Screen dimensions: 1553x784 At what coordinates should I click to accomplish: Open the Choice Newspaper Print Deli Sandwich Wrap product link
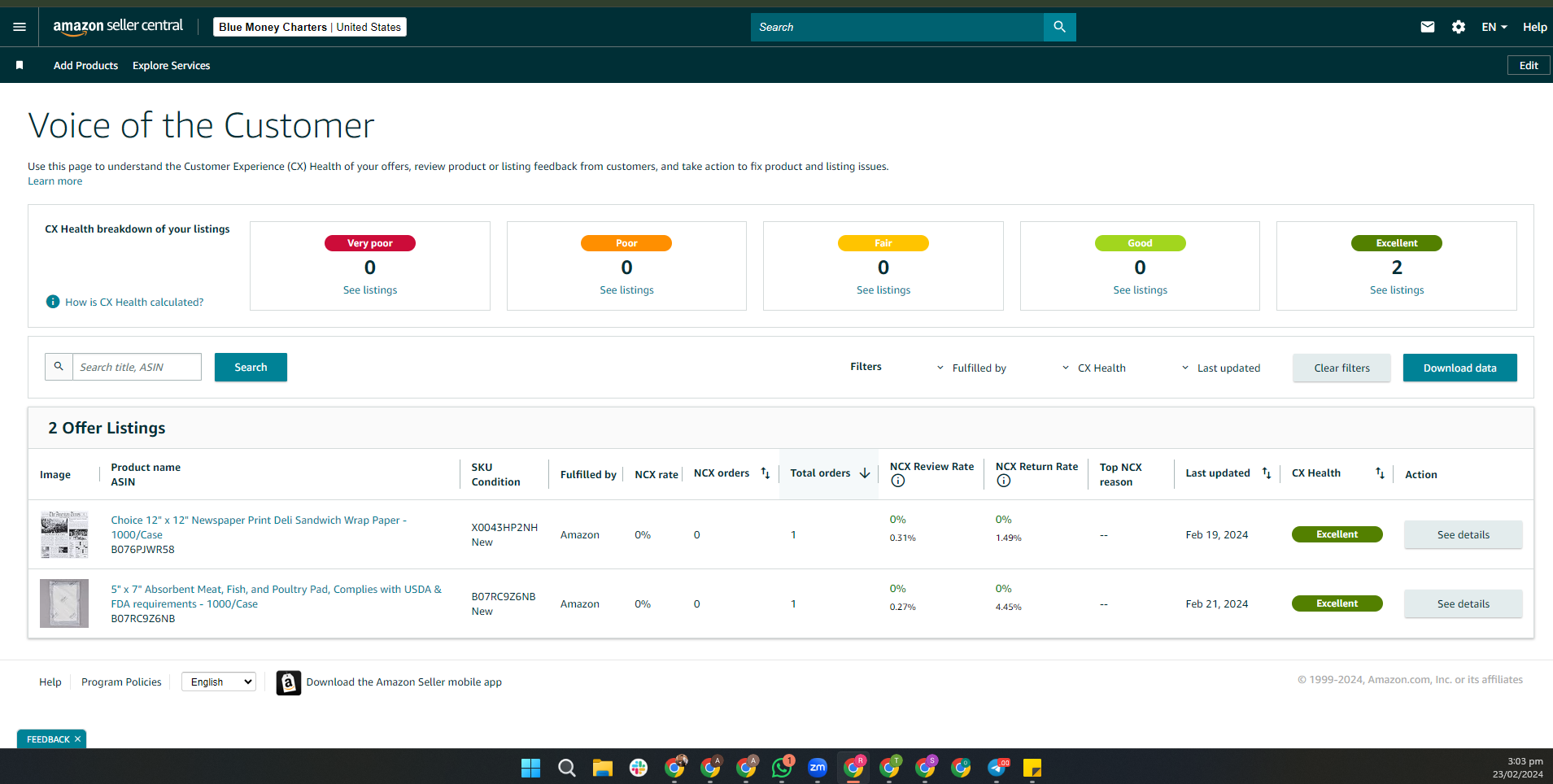259,527
